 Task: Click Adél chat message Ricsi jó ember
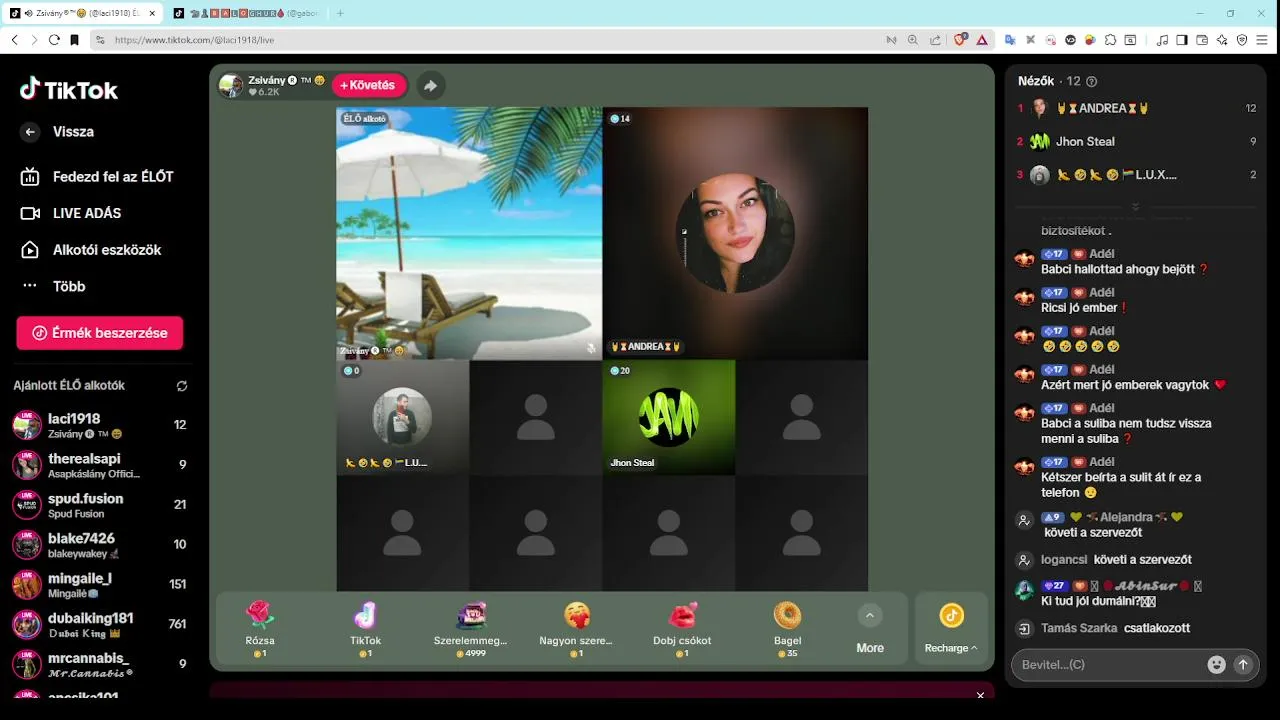point(1085,308)
